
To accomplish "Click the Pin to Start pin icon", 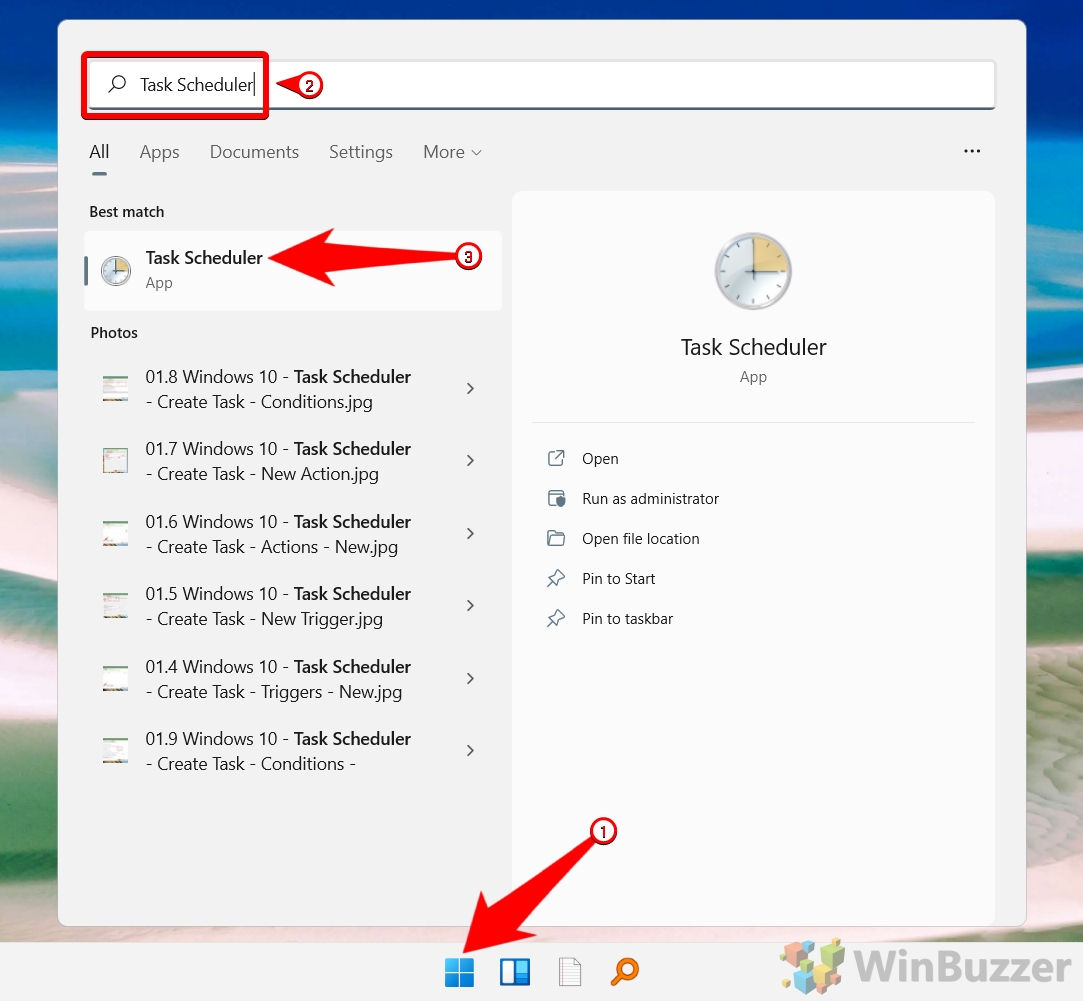I will click(556, 578).
